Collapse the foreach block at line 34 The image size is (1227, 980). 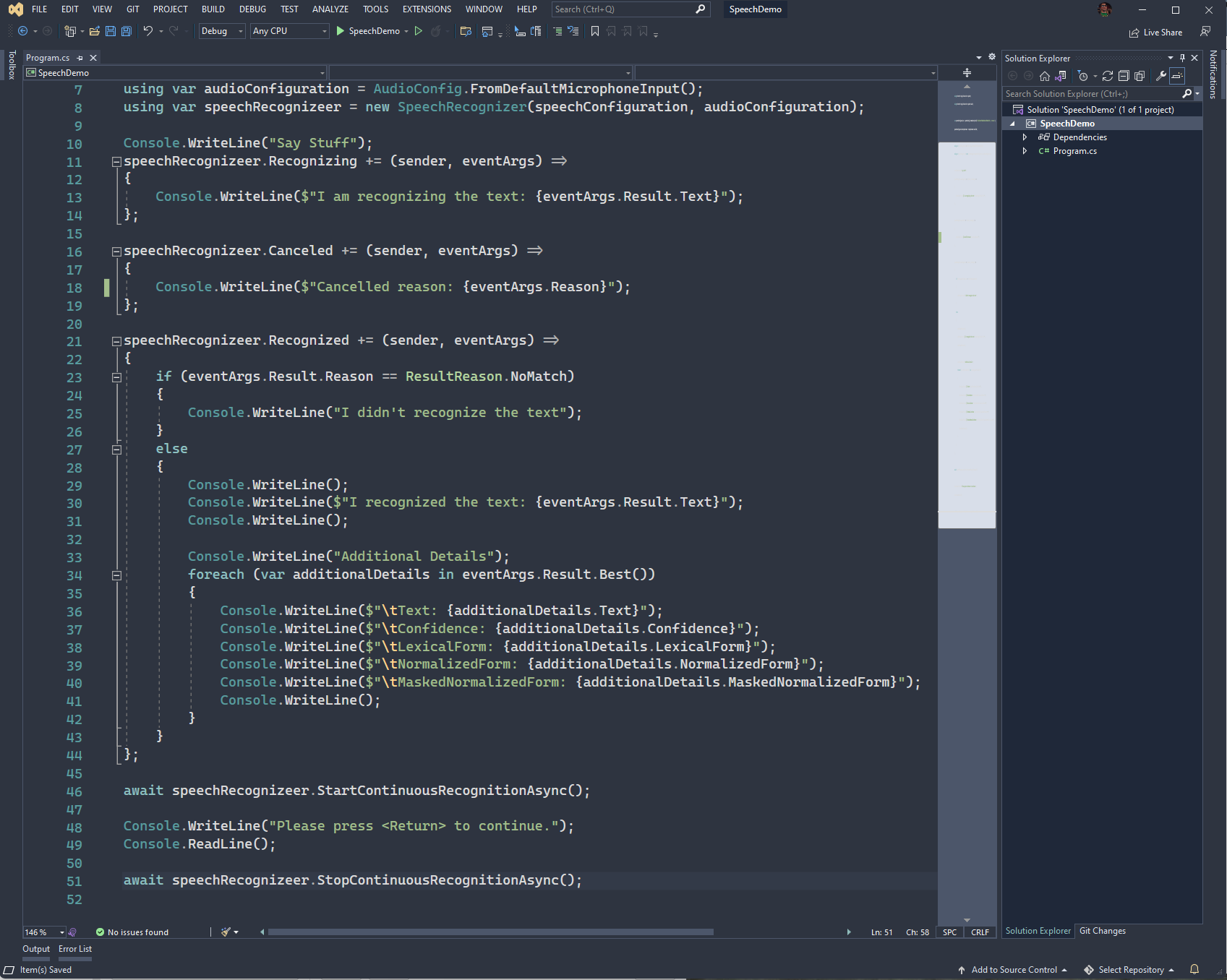tap(116, 575)
